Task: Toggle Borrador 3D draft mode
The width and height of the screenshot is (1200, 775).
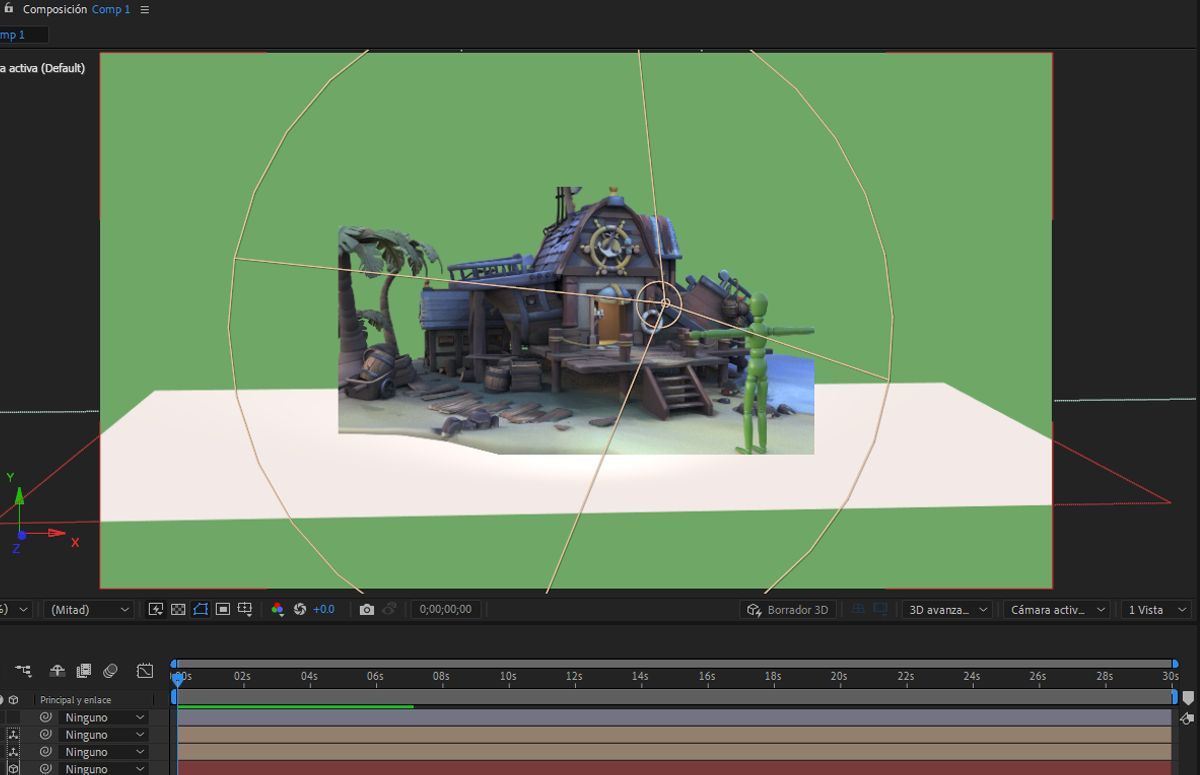Action: 789,609
